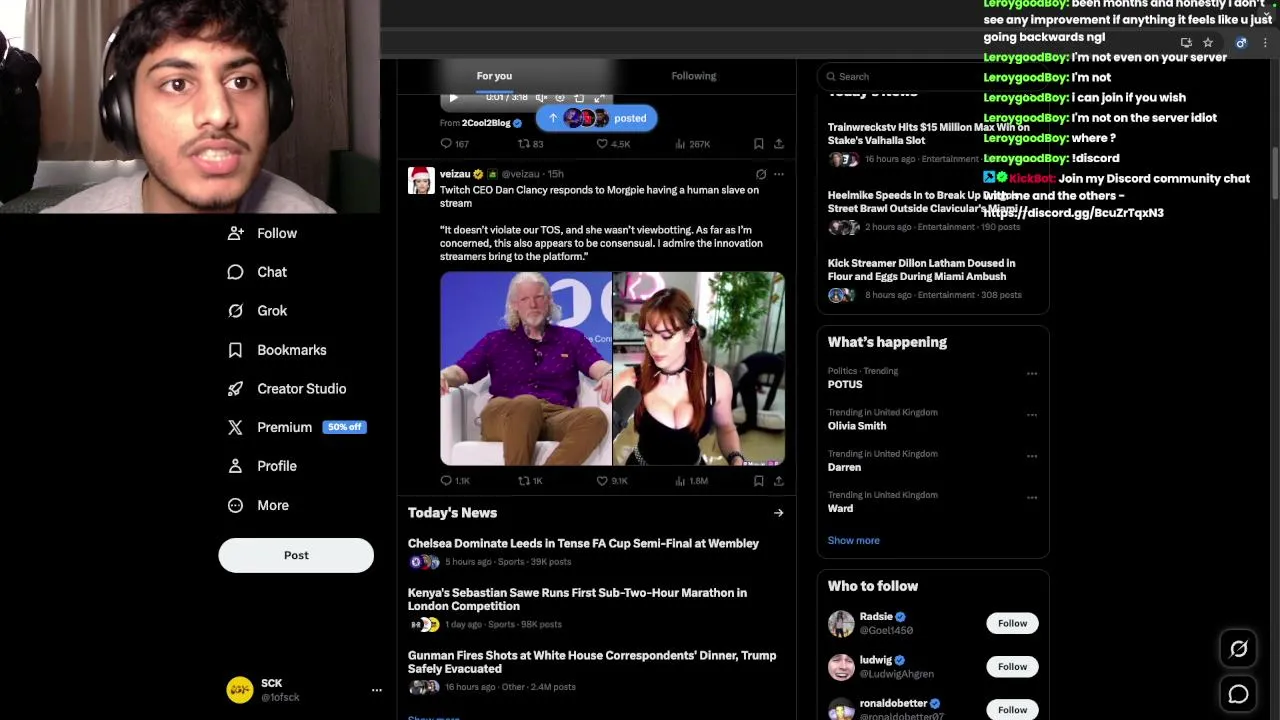
Task: Open the More menu in the sidebar
Action: pyautogui.click(x=258, y=505)
